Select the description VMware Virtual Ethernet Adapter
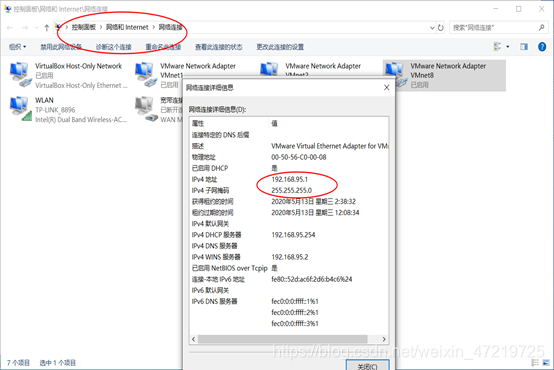The height and width of the screenshot is (370, 554). 330,146
